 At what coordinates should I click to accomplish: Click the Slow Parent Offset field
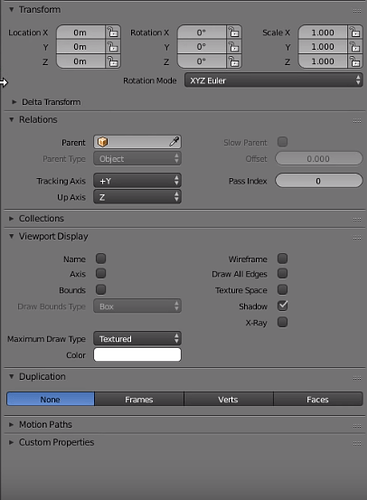pyautogui.click(x=319, y=159)
